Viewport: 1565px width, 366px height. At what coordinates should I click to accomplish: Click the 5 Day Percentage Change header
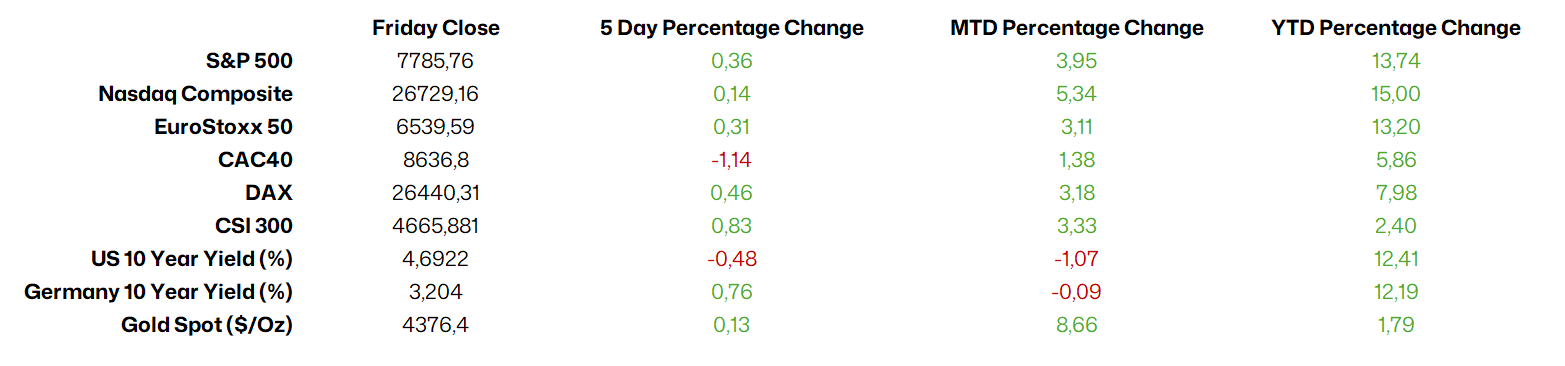(x=731, y=28)
